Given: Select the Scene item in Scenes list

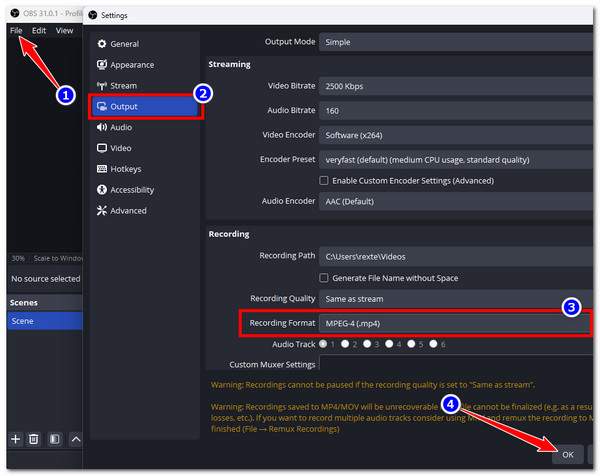Looking at the screenshot, I should pos(45,321).
